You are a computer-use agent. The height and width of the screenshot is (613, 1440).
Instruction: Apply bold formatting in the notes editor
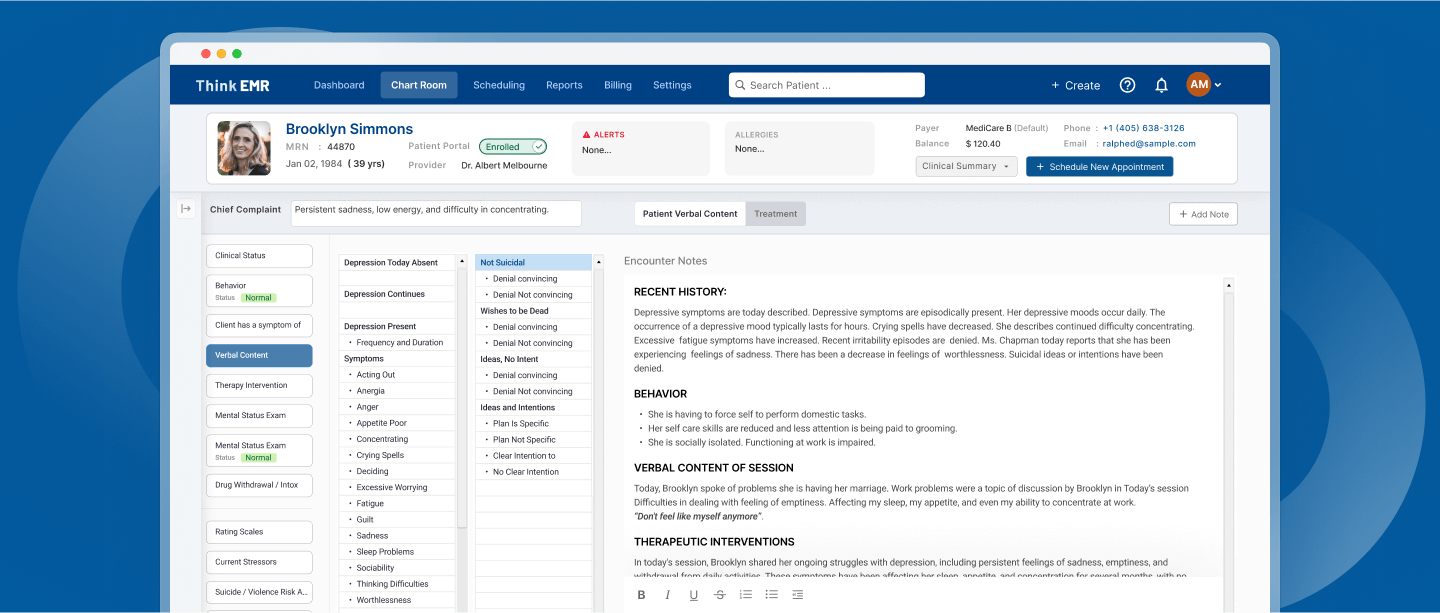click(x=641, y=595)
